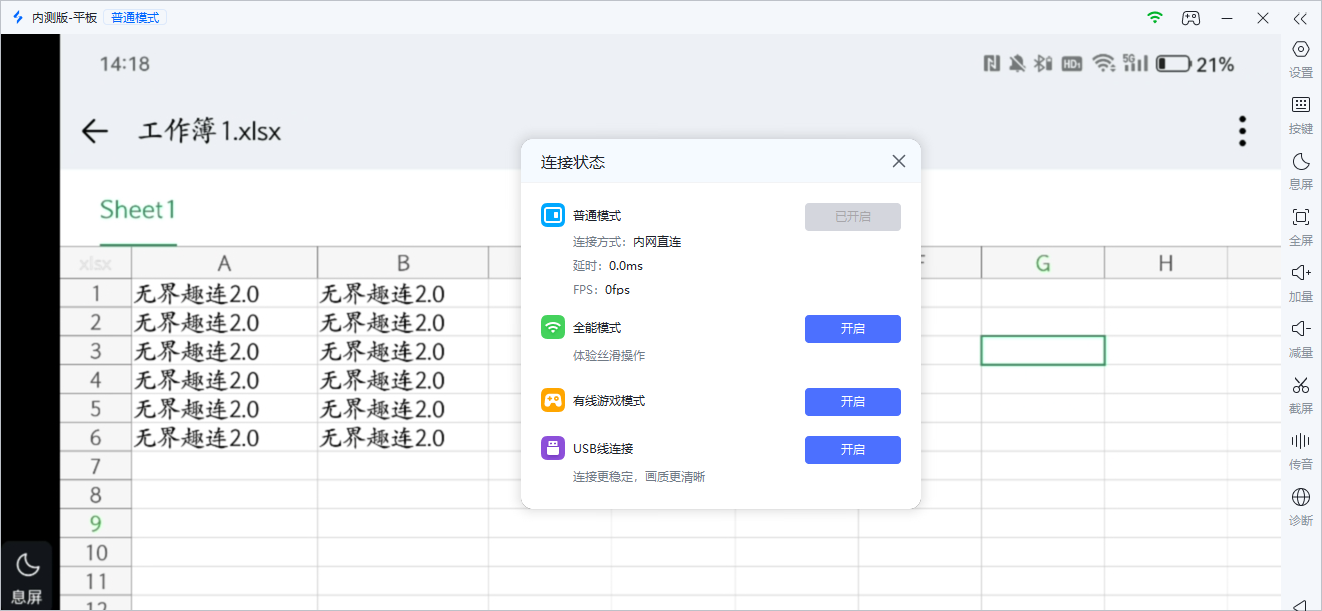Open the 传音 audio transfer feature

[x=1300, y=450]
